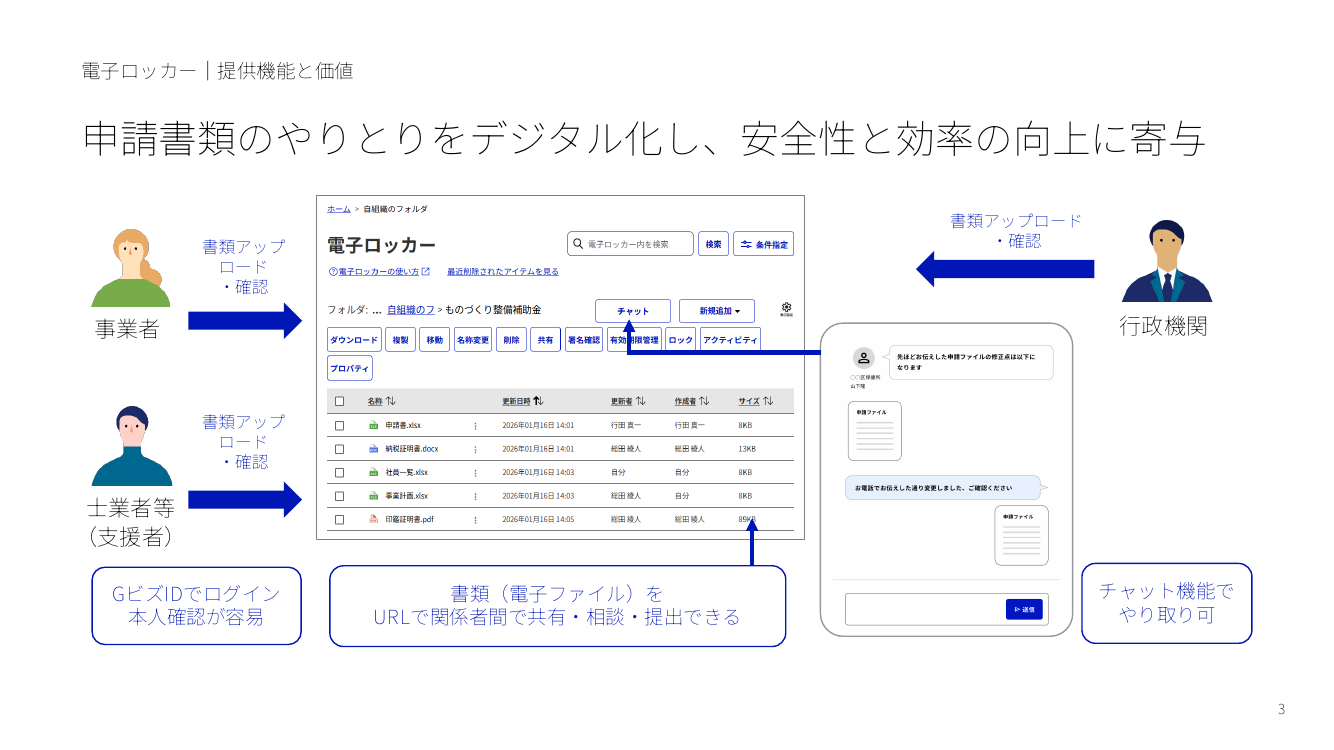Click the xlsx file icon for 社員一覧.xlsx
This screenshot has height=750, width=1334.
(x=374, y=472)
